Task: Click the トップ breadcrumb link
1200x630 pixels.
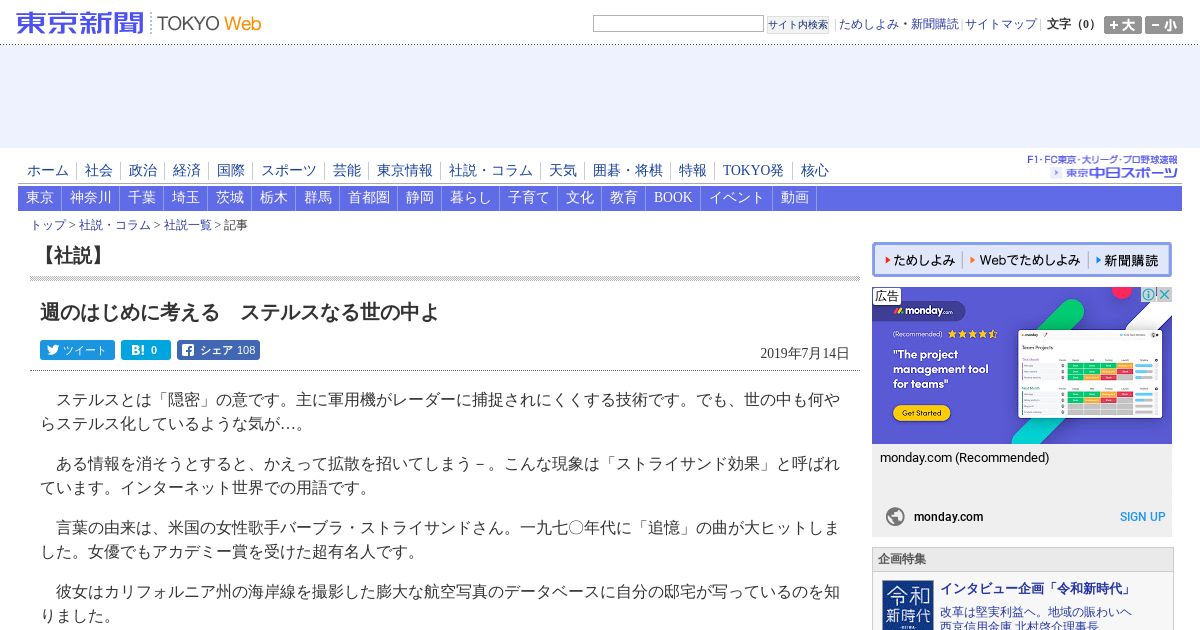Action: [48, 225]
